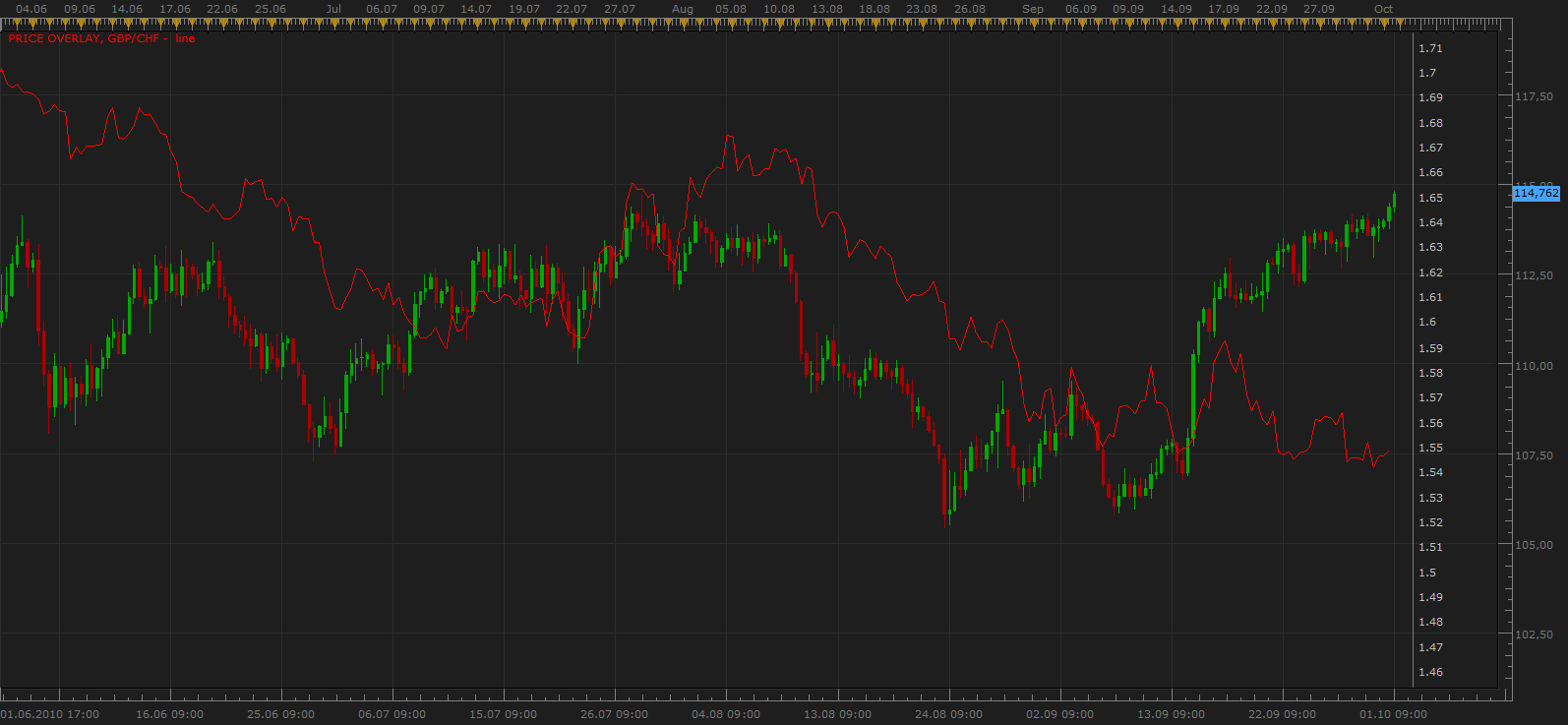
Task: Click the 1.55 value on overlay price scale
Action: click(x=1430, y=448)
